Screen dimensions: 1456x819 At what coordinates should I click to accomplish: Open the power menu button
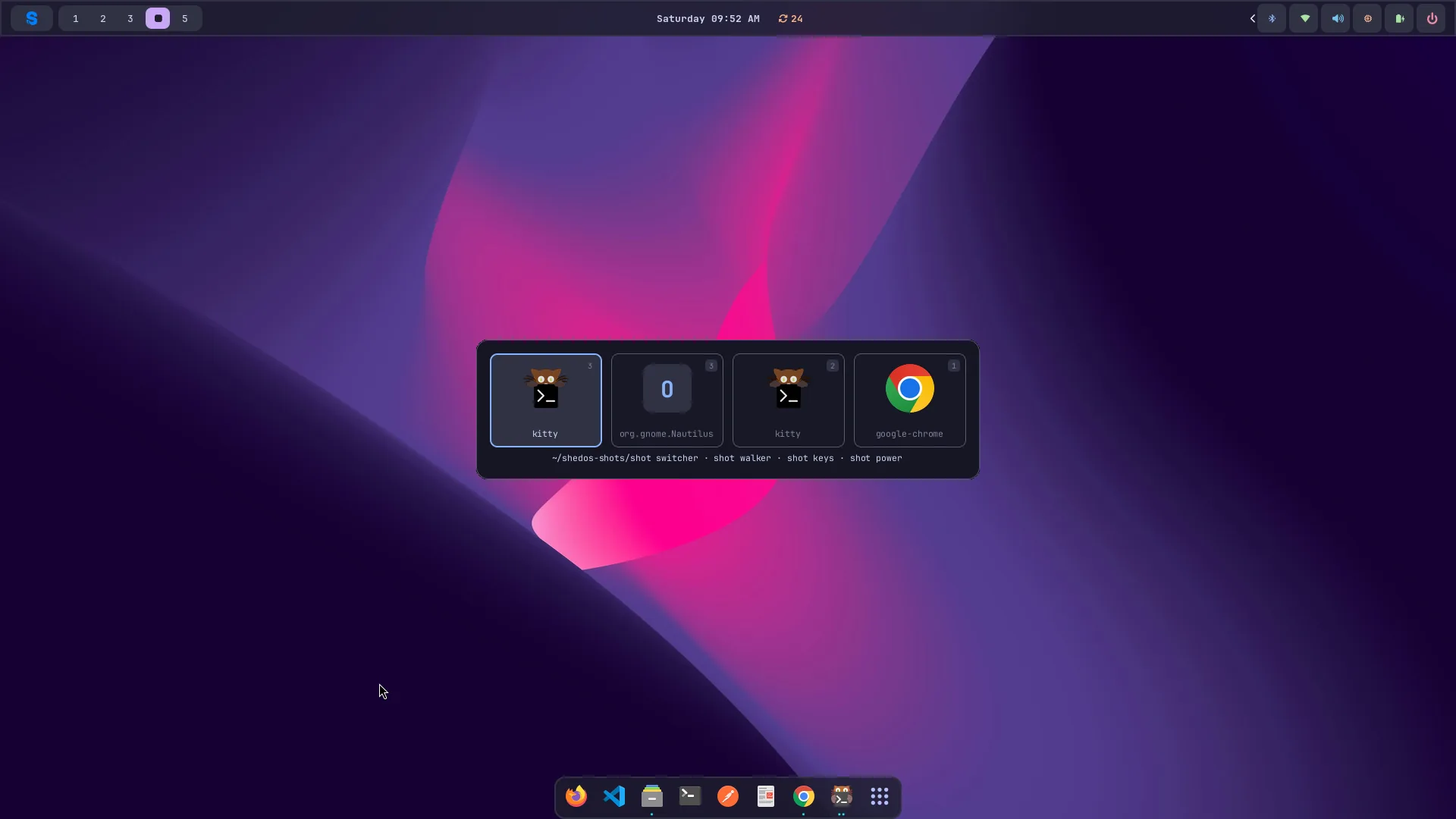coord(1432,18)
